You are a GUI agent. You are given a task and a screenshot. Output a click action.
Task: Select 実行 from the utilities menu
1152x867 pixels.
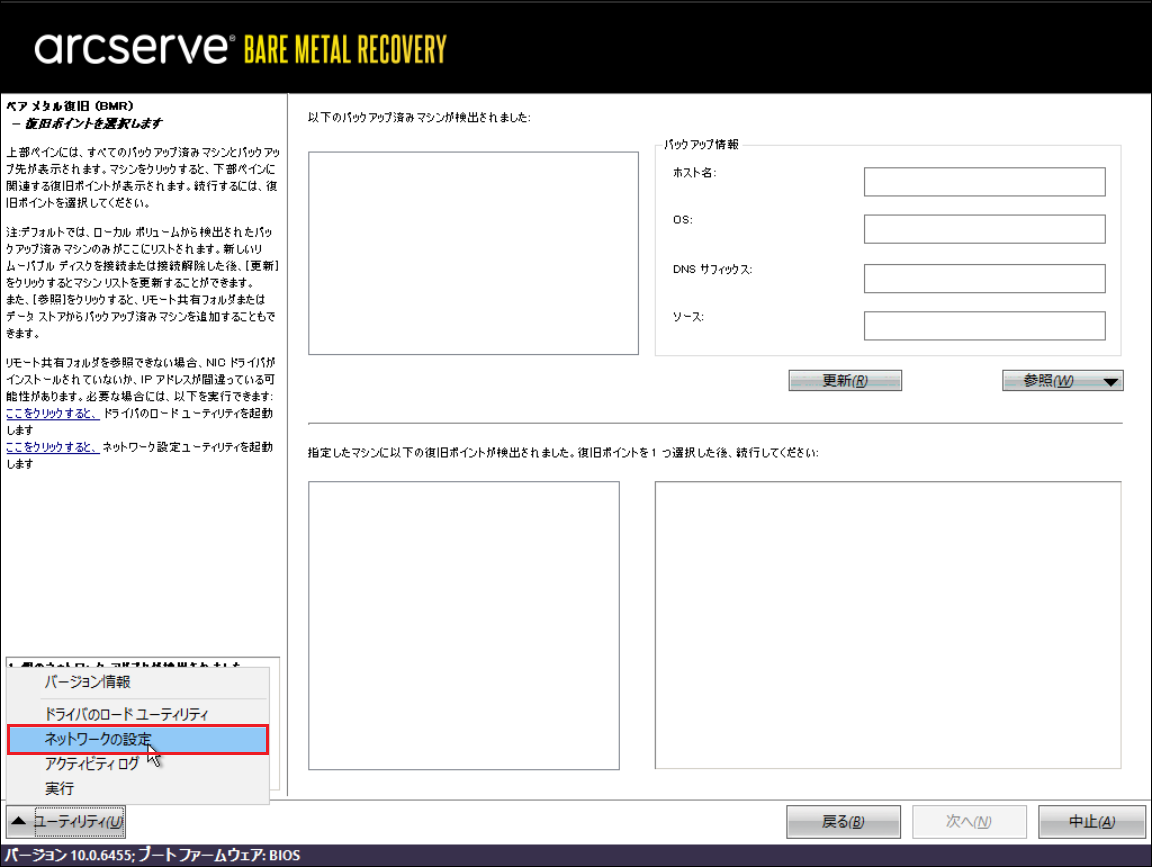click(59, 789)
